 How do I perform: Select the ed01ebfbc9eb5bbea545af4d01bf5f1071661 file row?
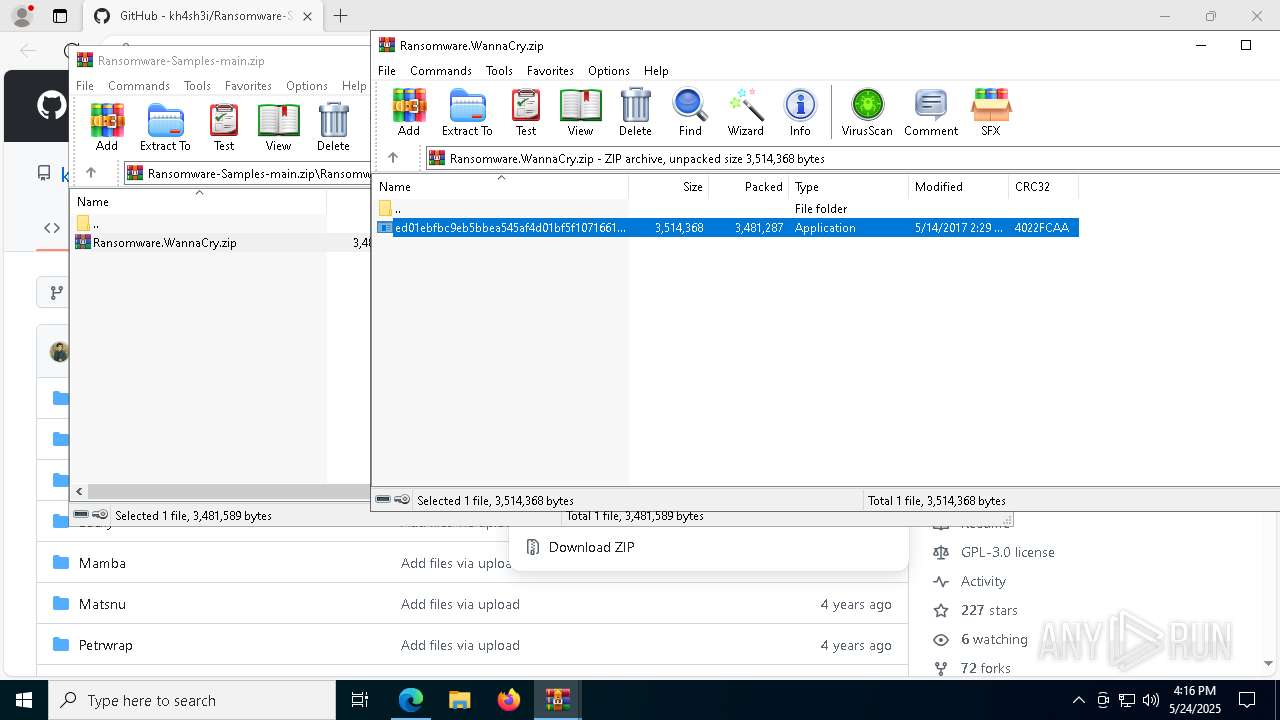727,228
